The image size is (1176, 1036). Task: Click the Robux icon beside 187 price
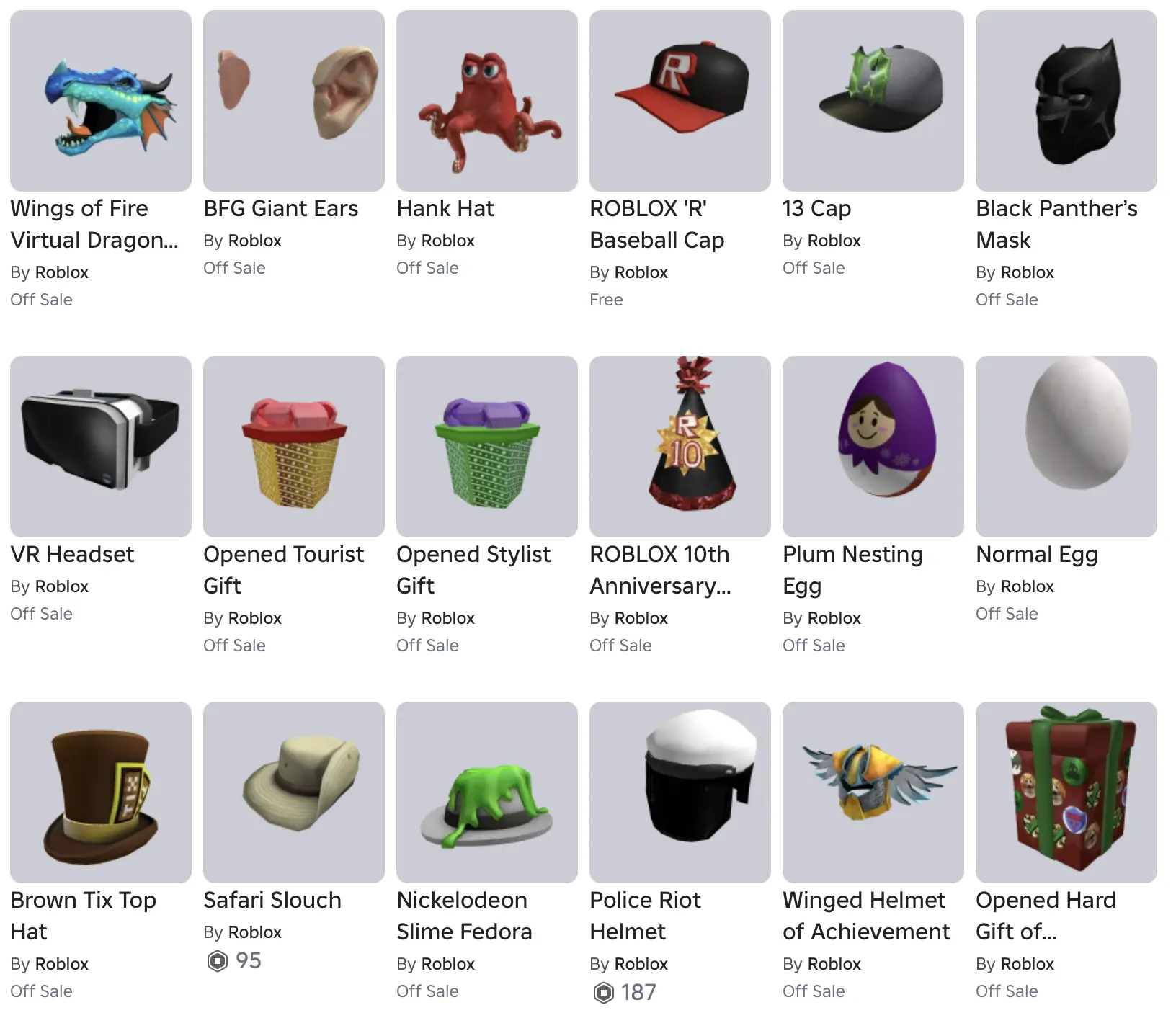coord(603,992)
